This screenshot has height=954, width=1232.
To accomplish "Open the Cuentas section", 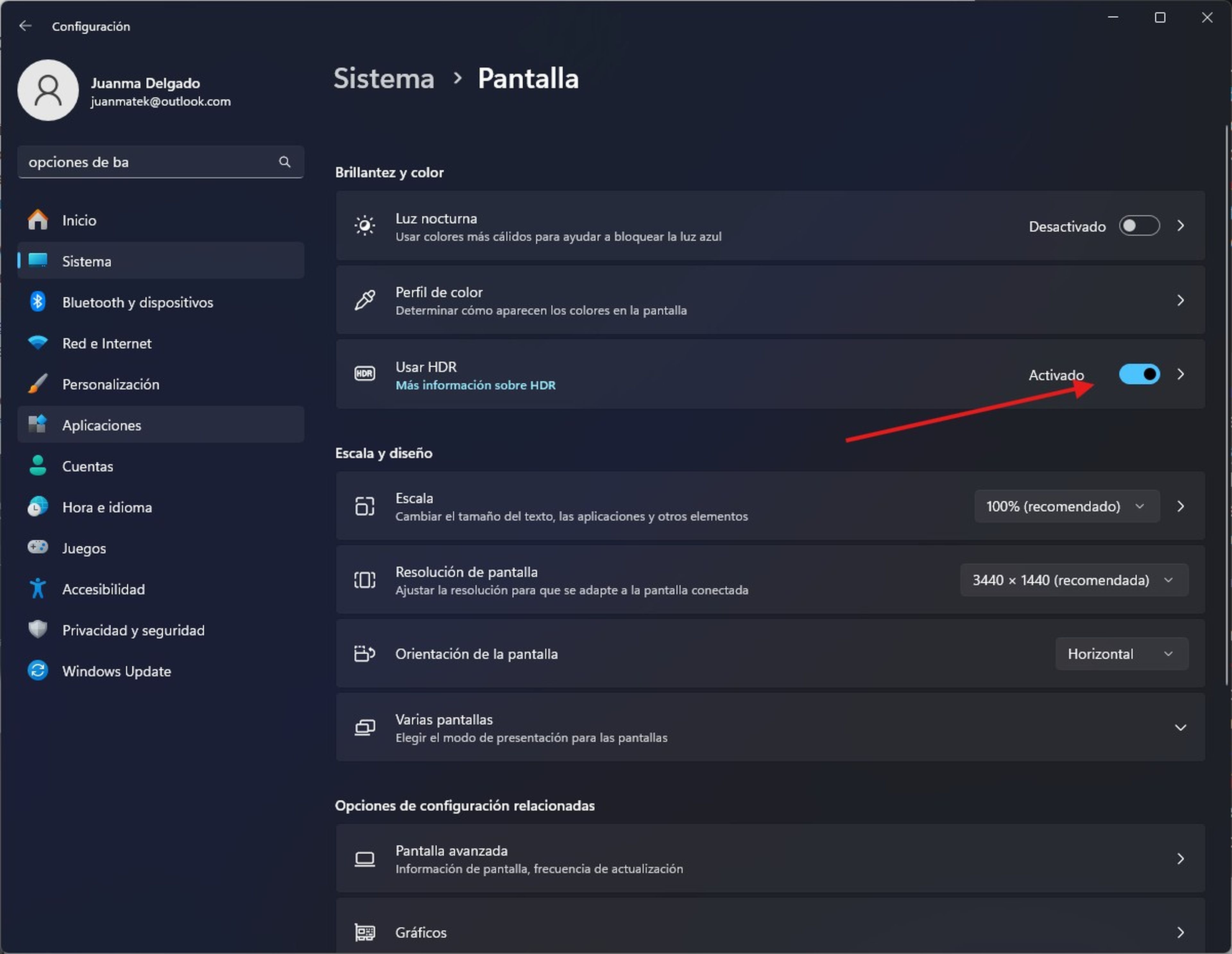I will (x=161, y=466).
